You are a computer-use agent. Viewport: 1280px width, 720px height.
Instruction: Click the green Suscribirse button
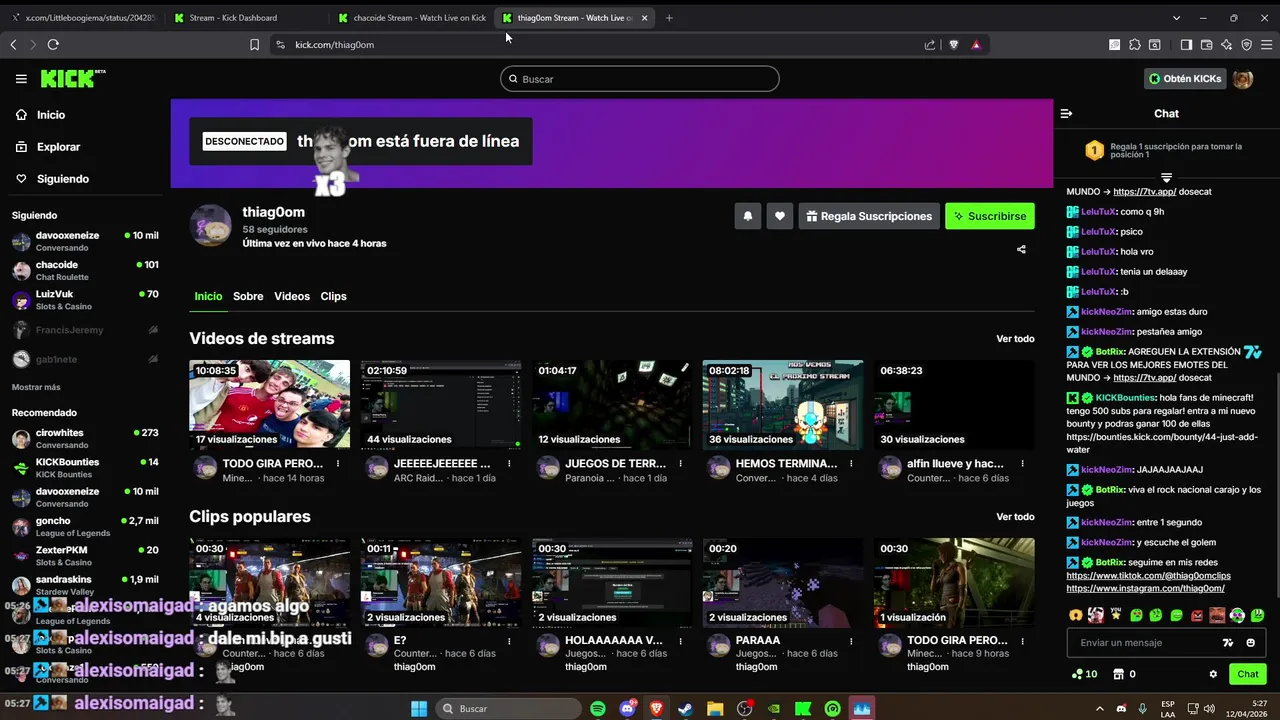tap(990, 216)
